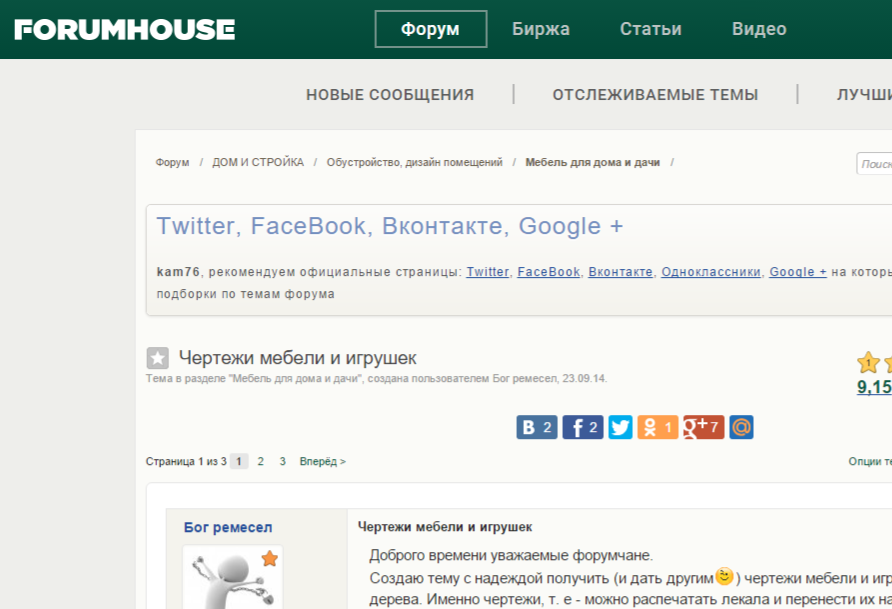The image size is (892, 609).
Task: Click the first gold rating star
Action: coord(868,362)
